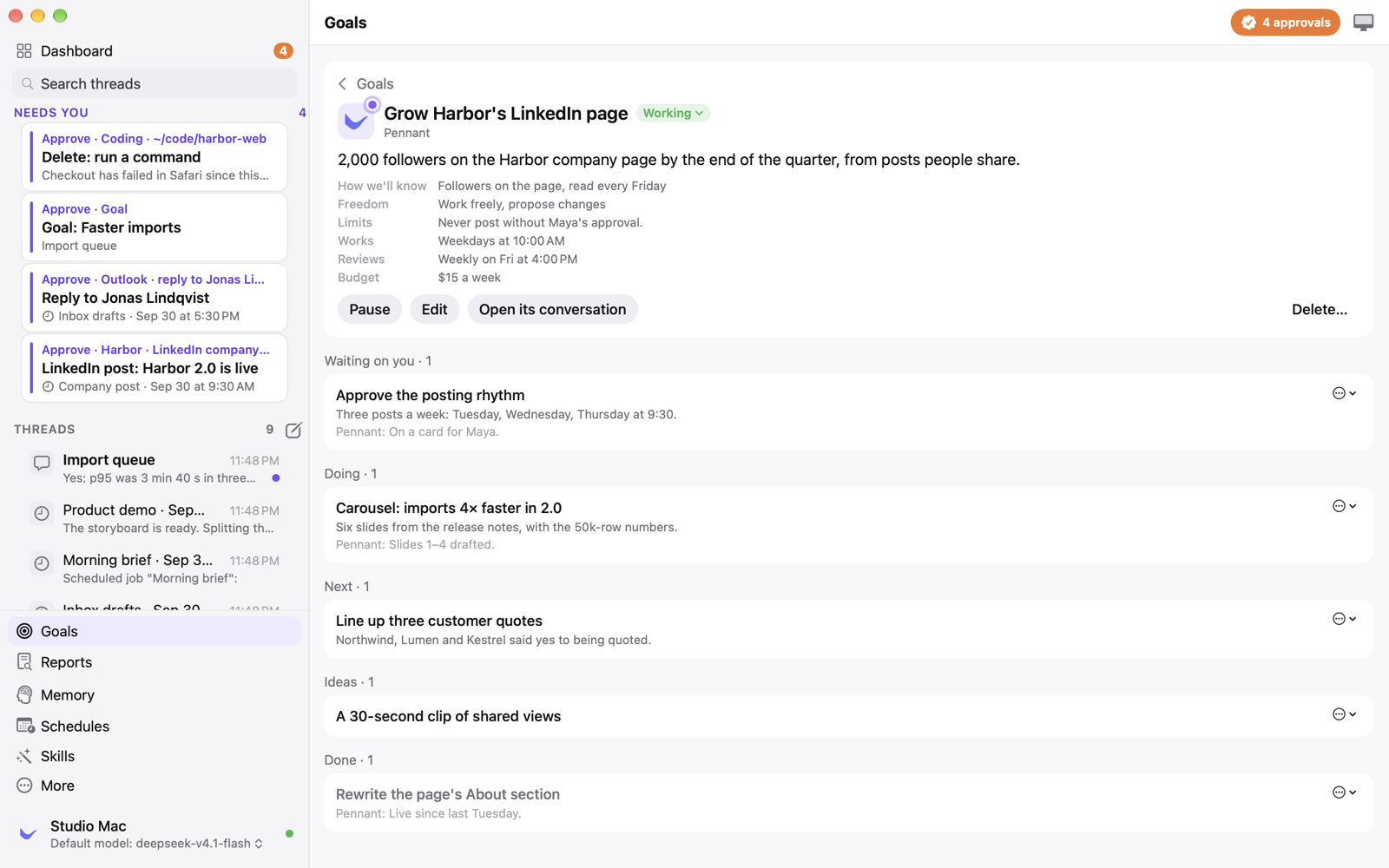Open Memory in the sidebar
The image size is (1389, 868).
pos(155,694)
